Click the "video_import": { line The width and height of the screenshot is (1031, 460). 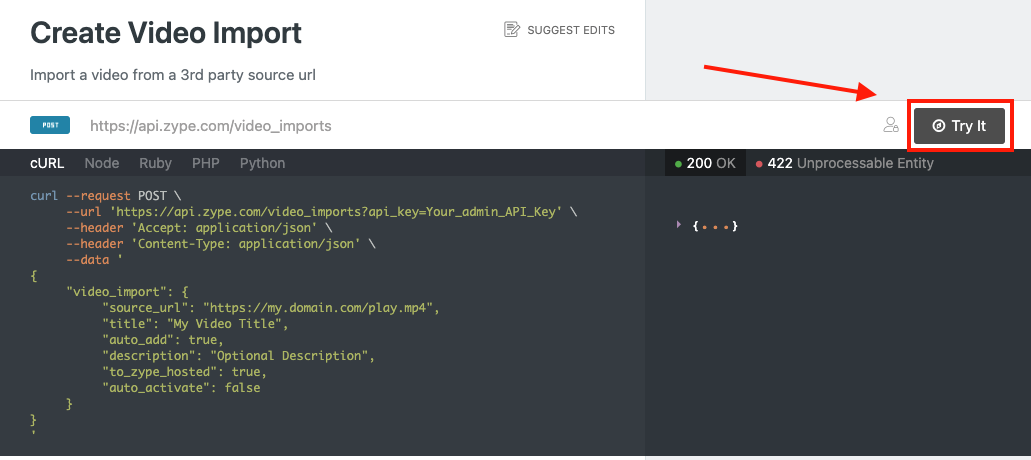[x=127, y=292]
